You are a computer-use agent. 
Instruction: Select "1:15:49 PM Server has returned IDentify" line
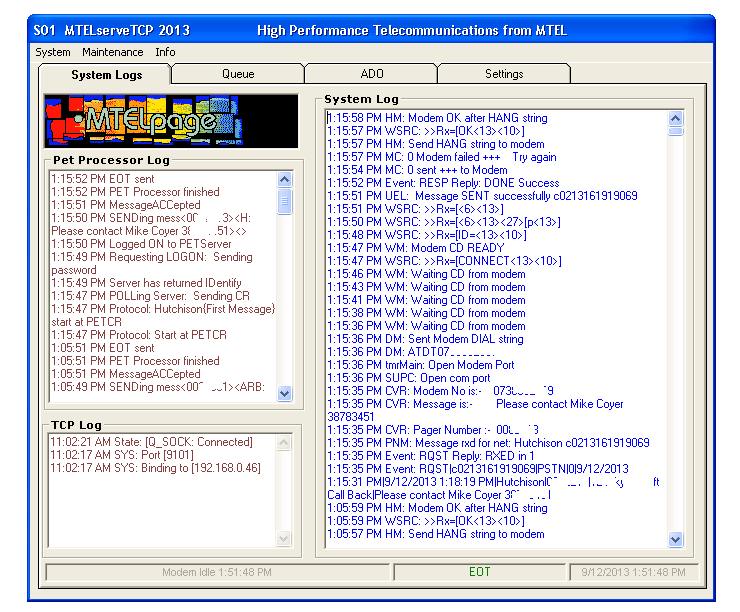pos(146,283)
